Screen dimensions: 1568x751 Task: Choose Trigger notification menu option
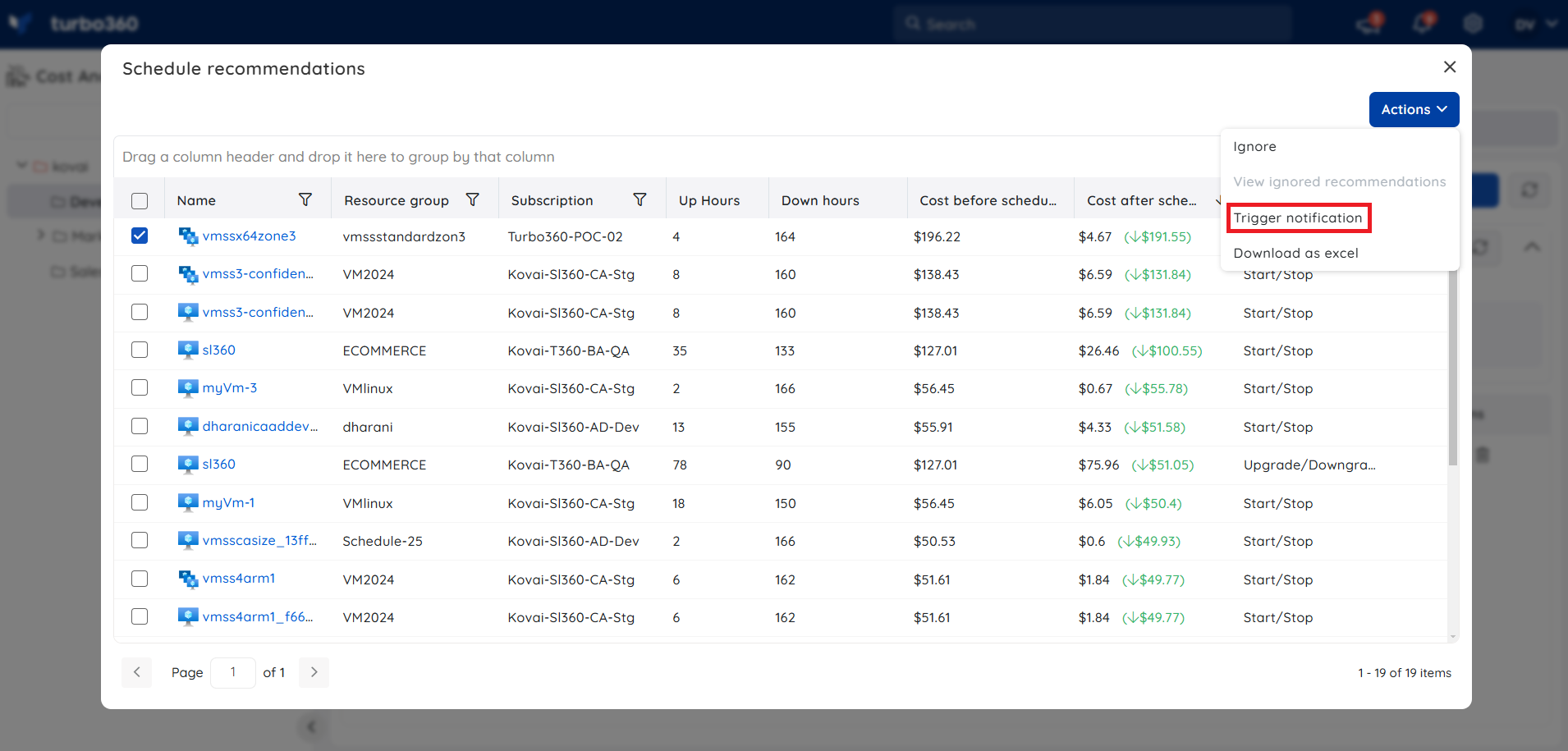pyautogui.click(x=1297, y=218)
